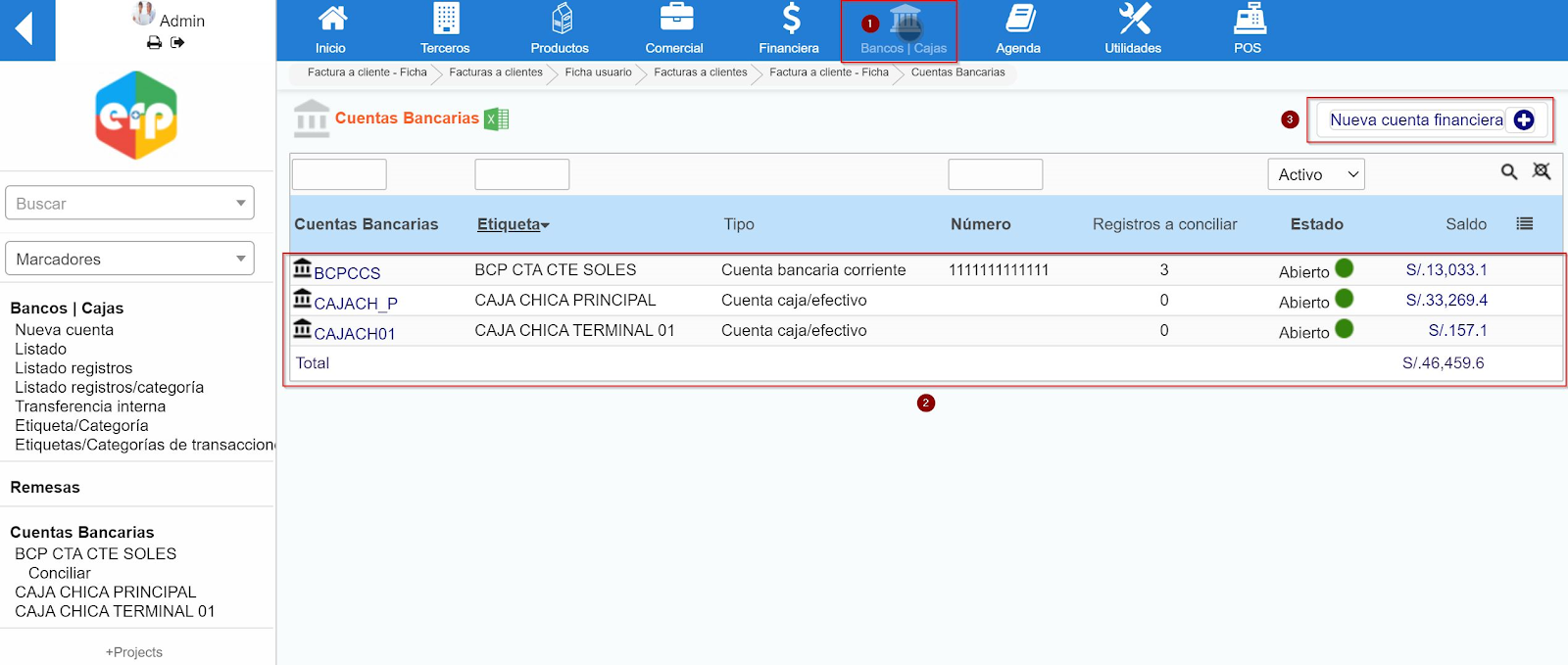Screen dimensions: 1568x665
Task: Open 'CAJA CHICA PRINCIPAL' in sidebar
Action: pos(106,592)
